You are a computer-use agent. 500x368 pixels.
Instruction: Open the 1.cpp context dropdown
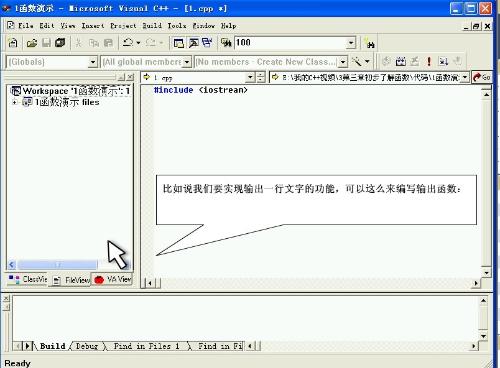[x=250, y=78]
